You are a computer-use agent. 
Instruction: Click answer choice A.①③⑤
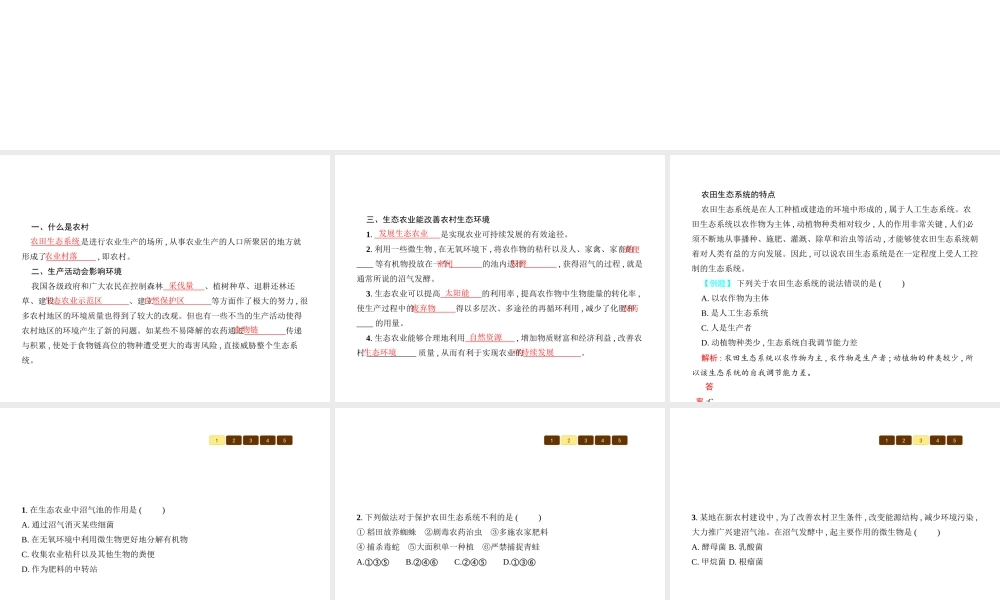point(373,562)
